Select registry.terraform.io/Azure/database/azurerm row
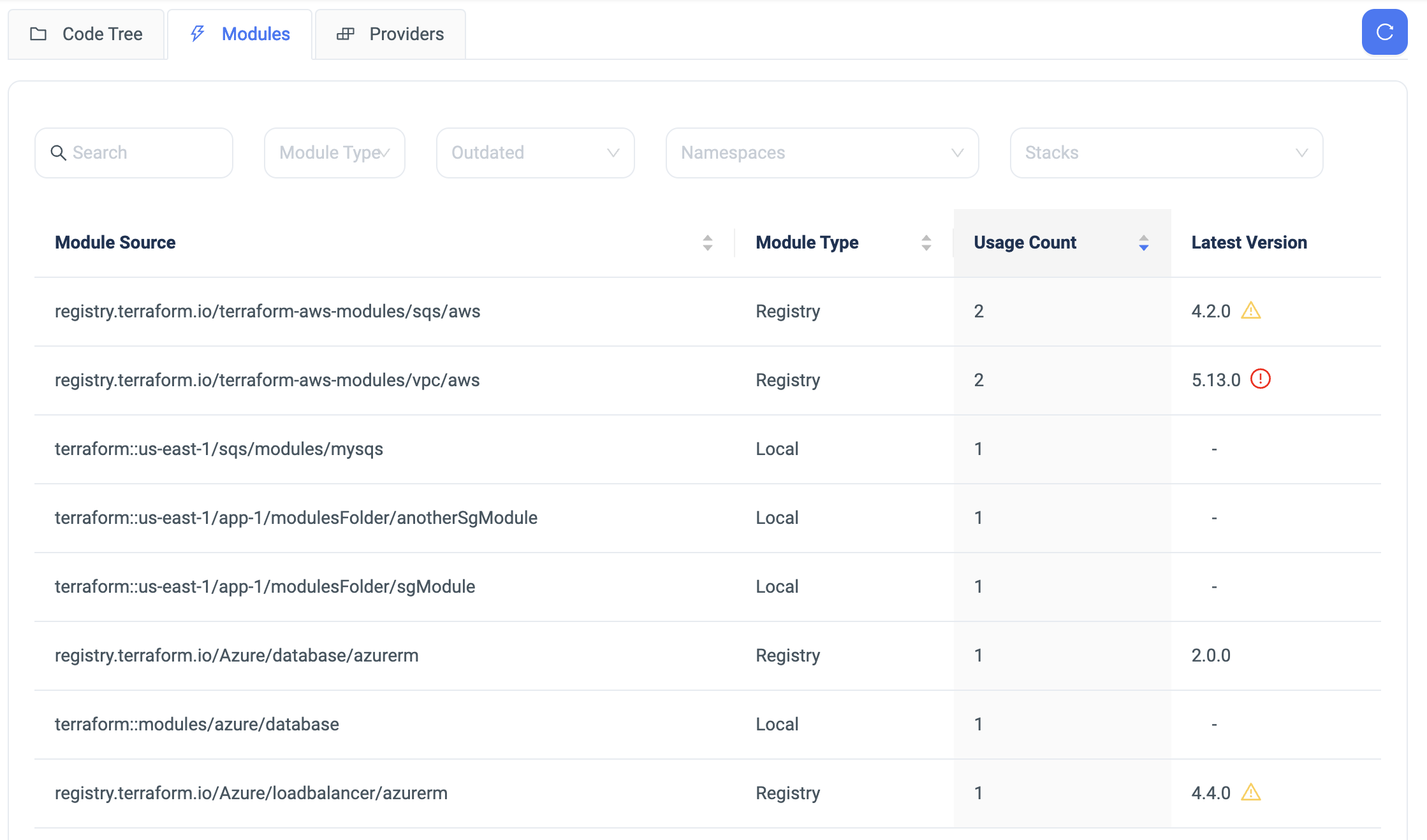1427x840 pixels. pyautogui.click(x=708, y=656)
